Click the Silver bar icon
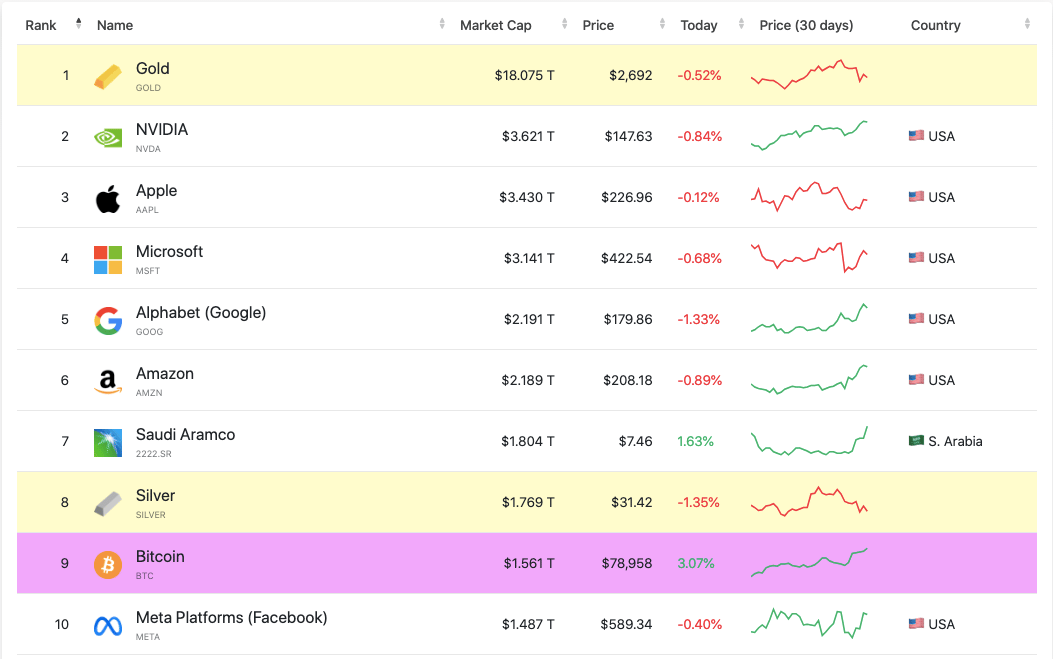 107,504
